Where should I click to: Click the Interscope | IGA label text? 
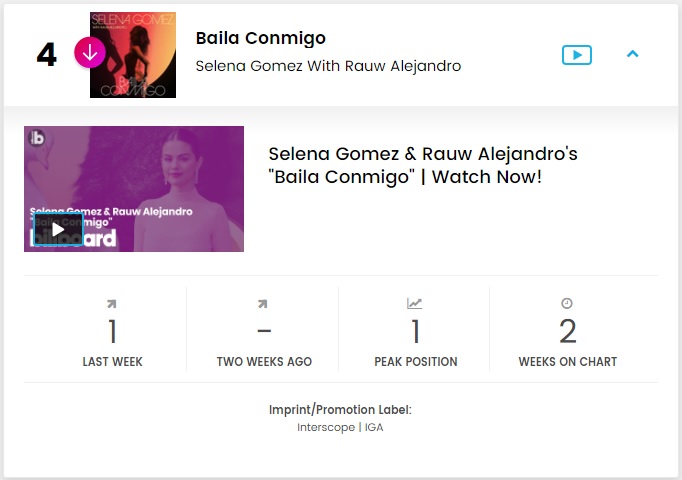click(340, 428)
